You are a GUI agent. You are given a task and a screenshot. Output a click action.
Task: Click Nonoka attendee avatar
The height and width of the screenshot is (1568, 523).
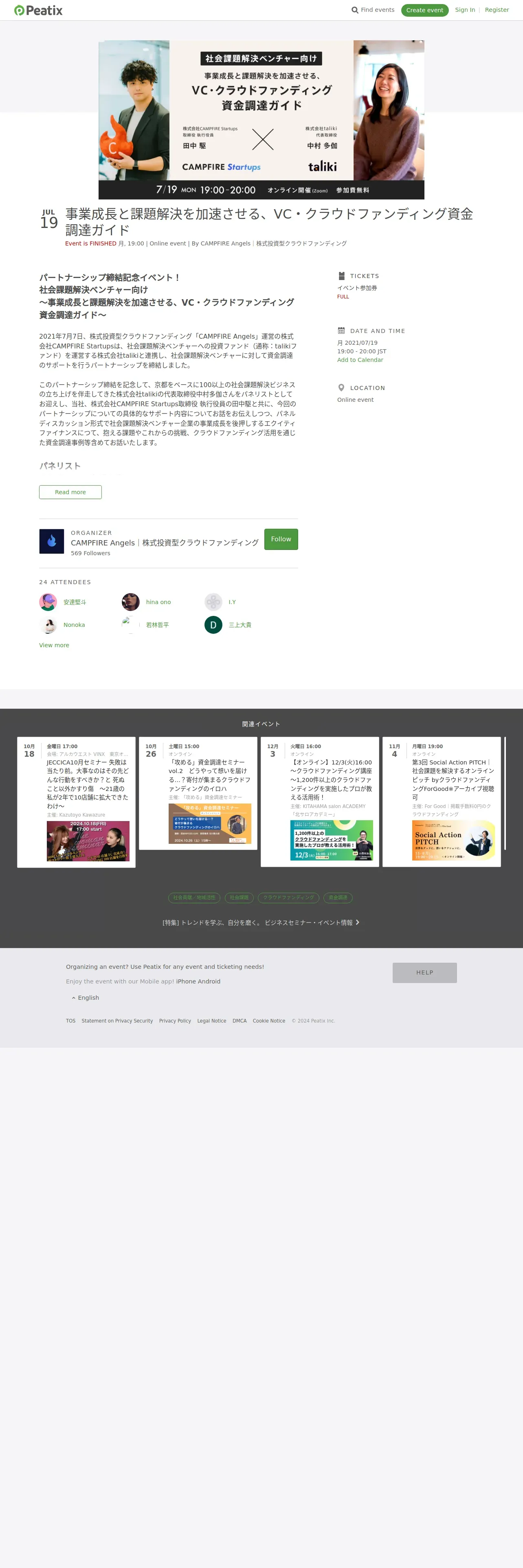[x=48, y=625]
